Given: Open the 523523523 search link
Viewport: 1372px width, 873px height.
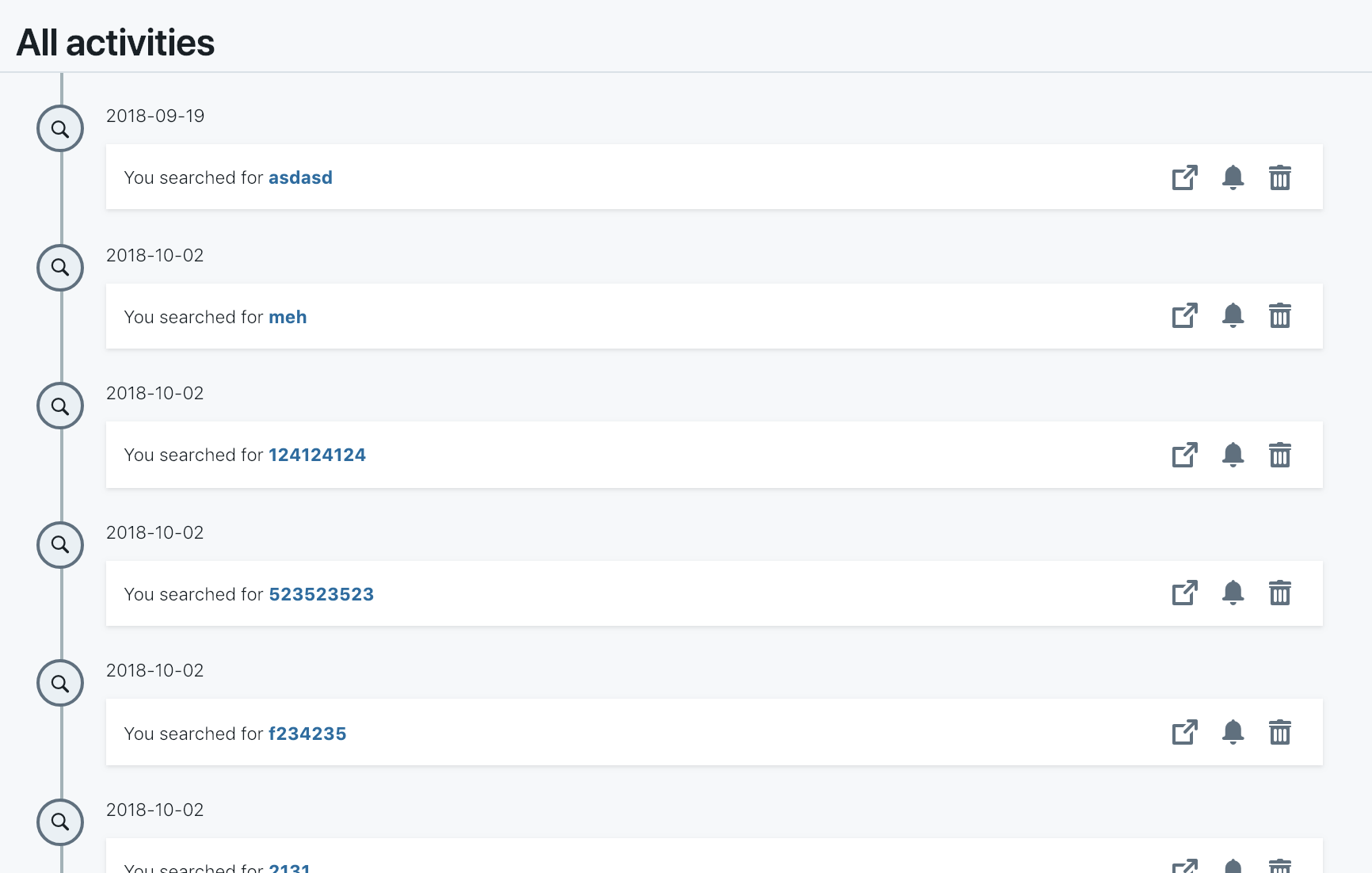Looking at the screenshot, I should click(322, 593).
